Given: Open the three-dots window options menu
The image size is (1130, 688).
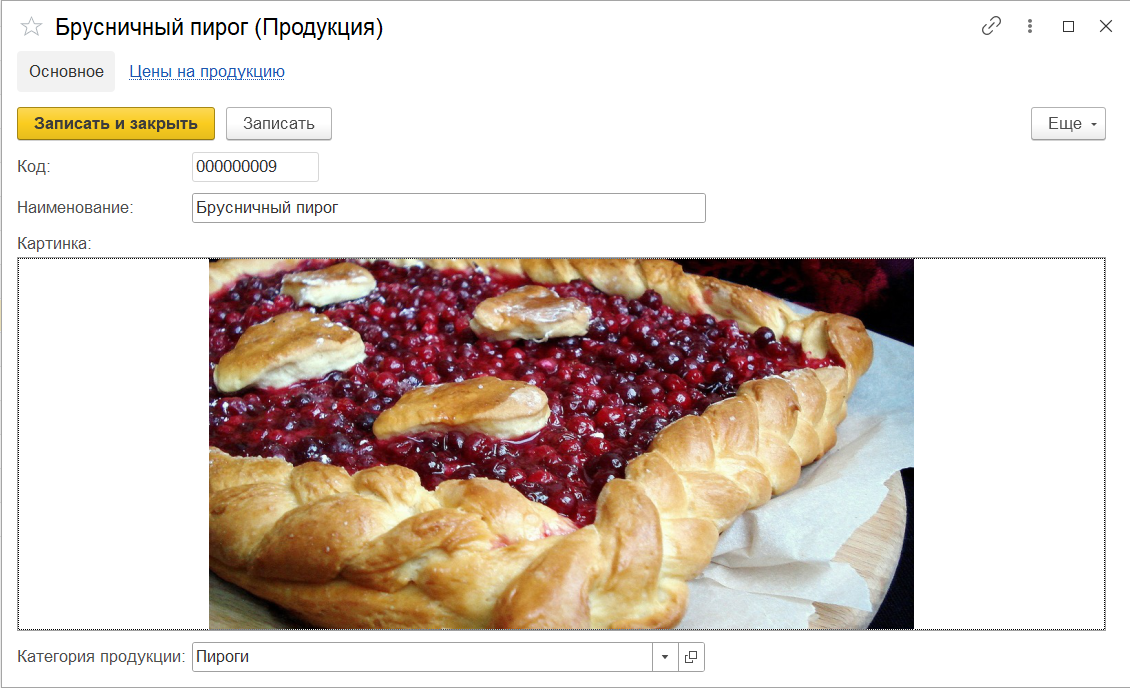Looking at the screenshot, I should [x=1030, y=27].
